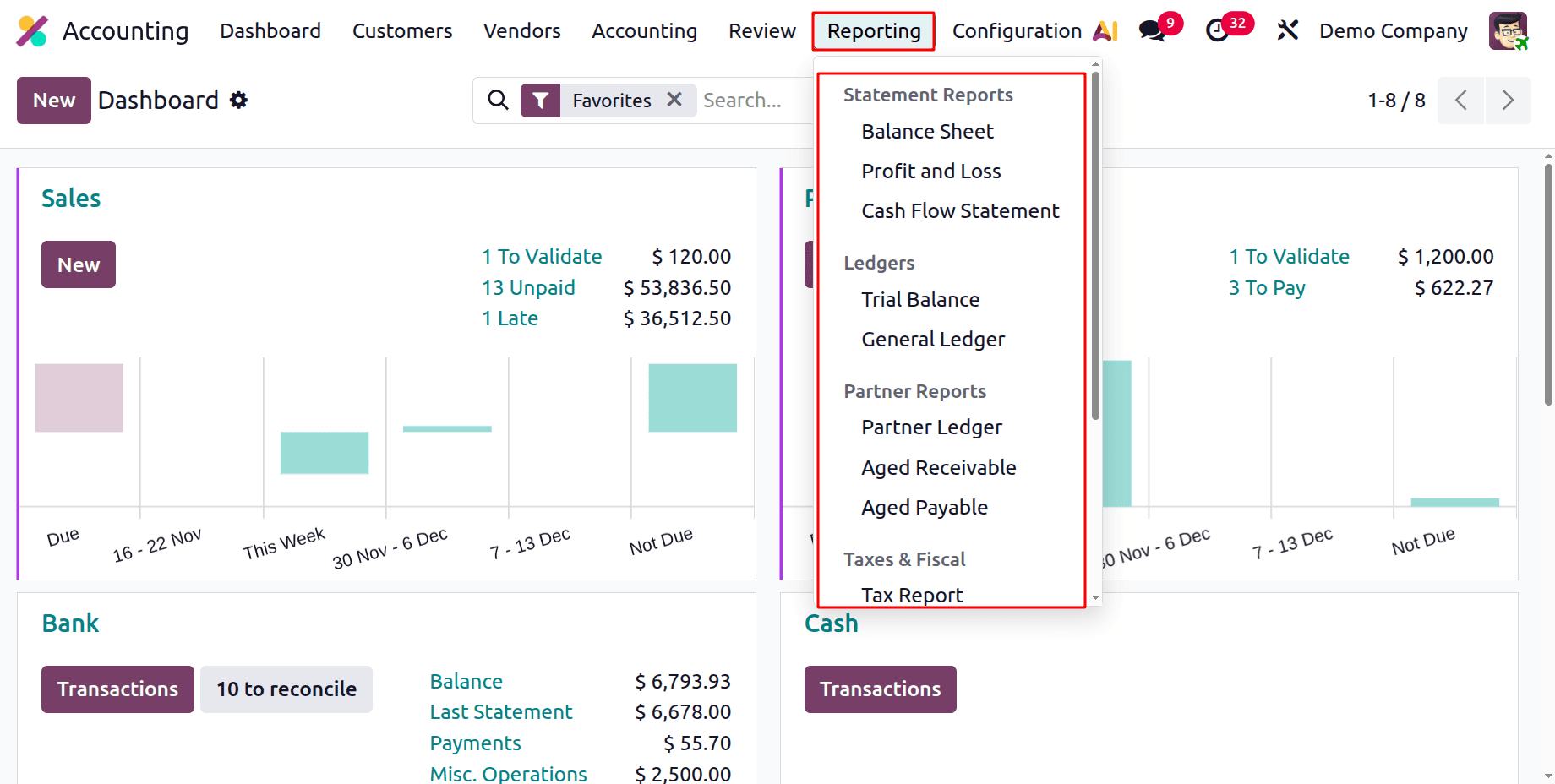Open 1 Late invoices link
This screenshot has width=1555, height=784.
click(510, 318)
